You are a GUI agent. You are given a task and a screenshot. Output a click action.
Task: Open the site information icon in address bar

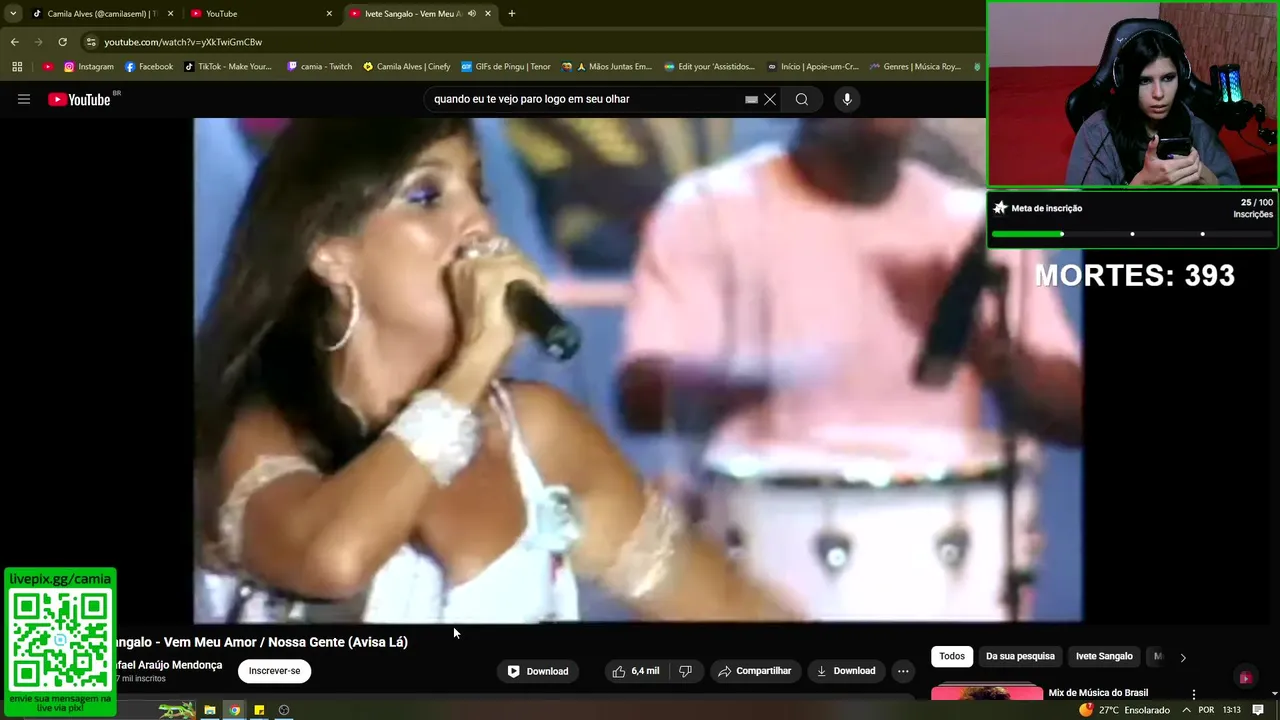[91, 42]
